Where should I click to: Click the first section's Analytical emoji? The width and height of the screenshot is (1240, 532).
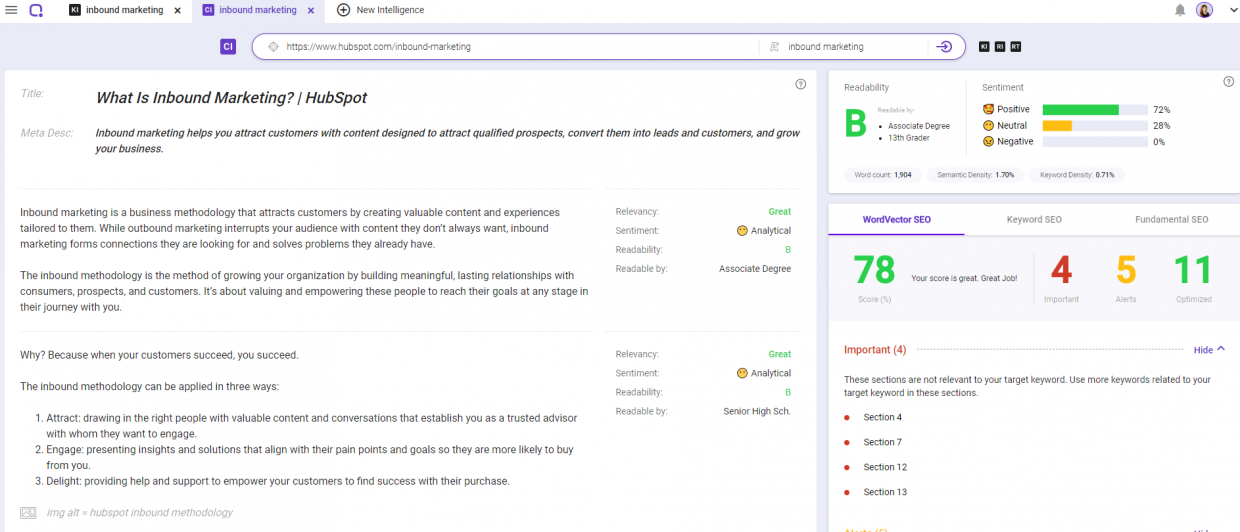tap(742, 231)
